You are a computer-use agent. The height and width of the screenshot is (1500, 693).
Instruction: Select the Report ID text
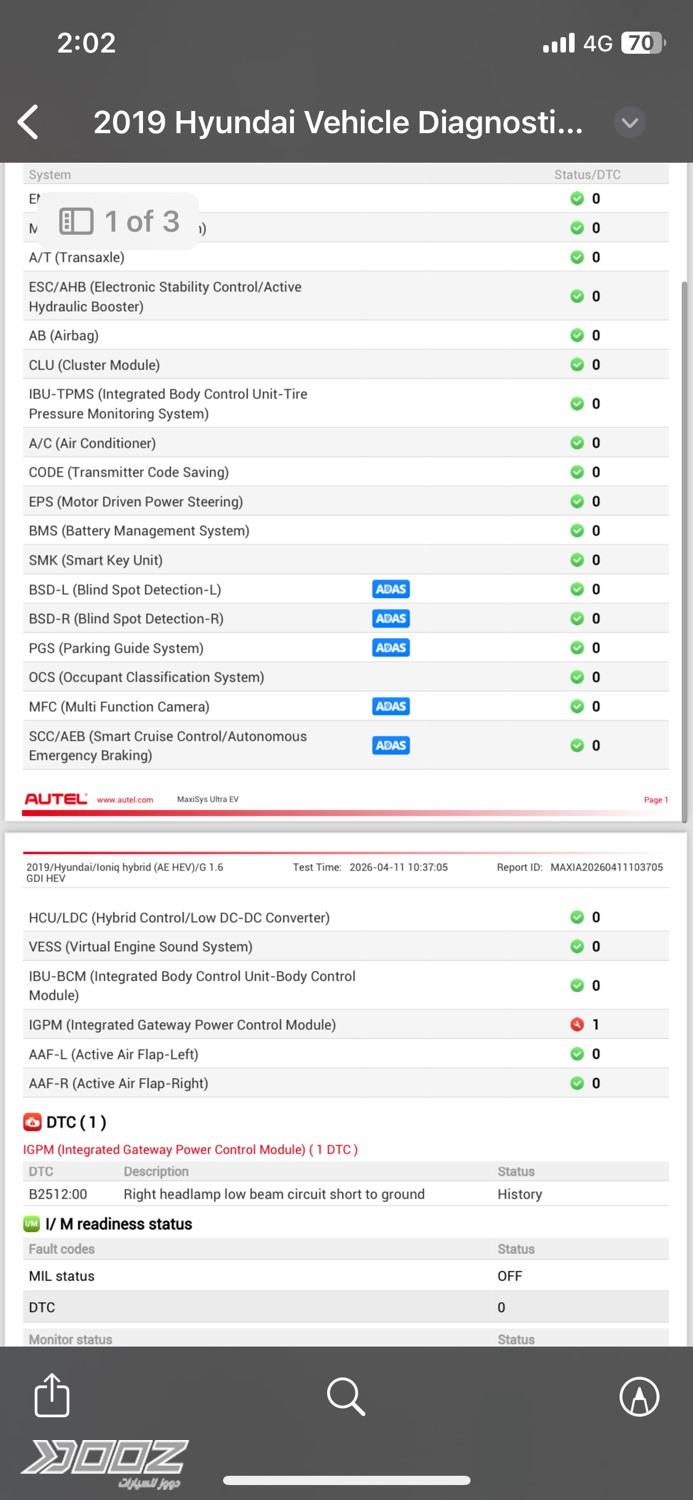click(x=580, y=867)
